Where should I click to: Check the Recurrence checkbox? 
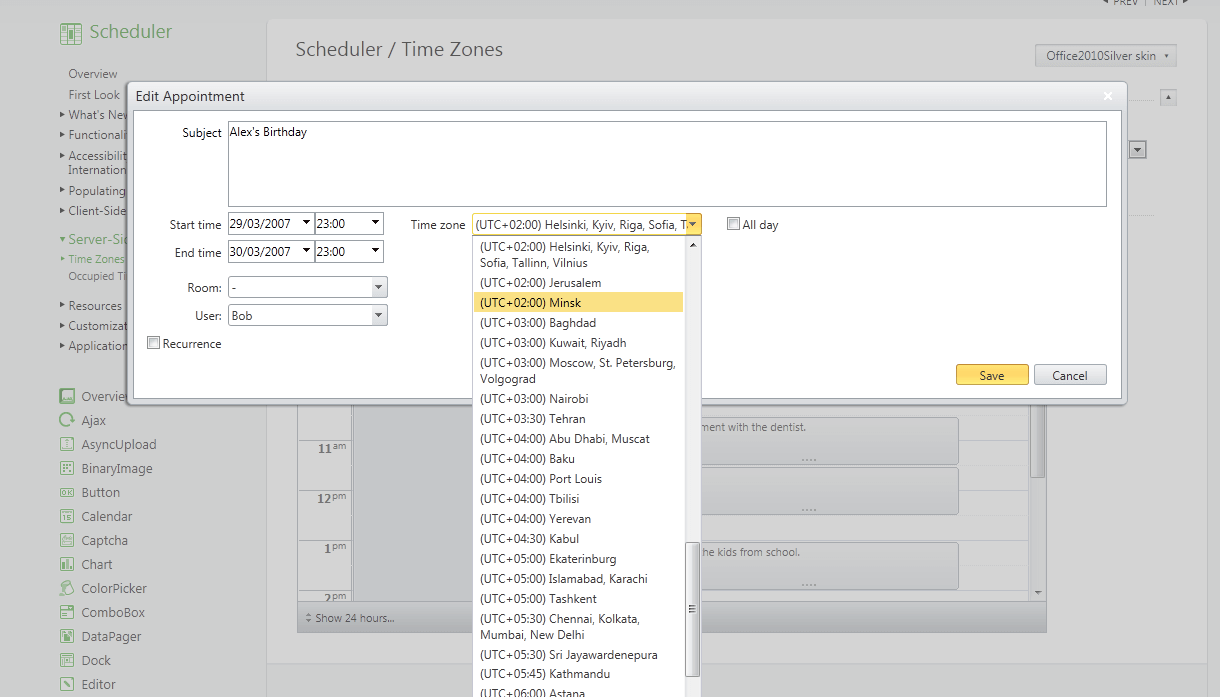pos(153,343)
